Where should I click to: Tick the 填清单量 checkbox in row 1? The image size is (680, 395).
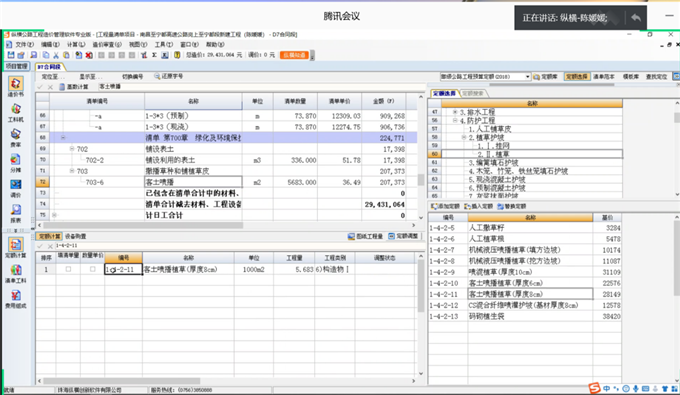coord(68,269)
